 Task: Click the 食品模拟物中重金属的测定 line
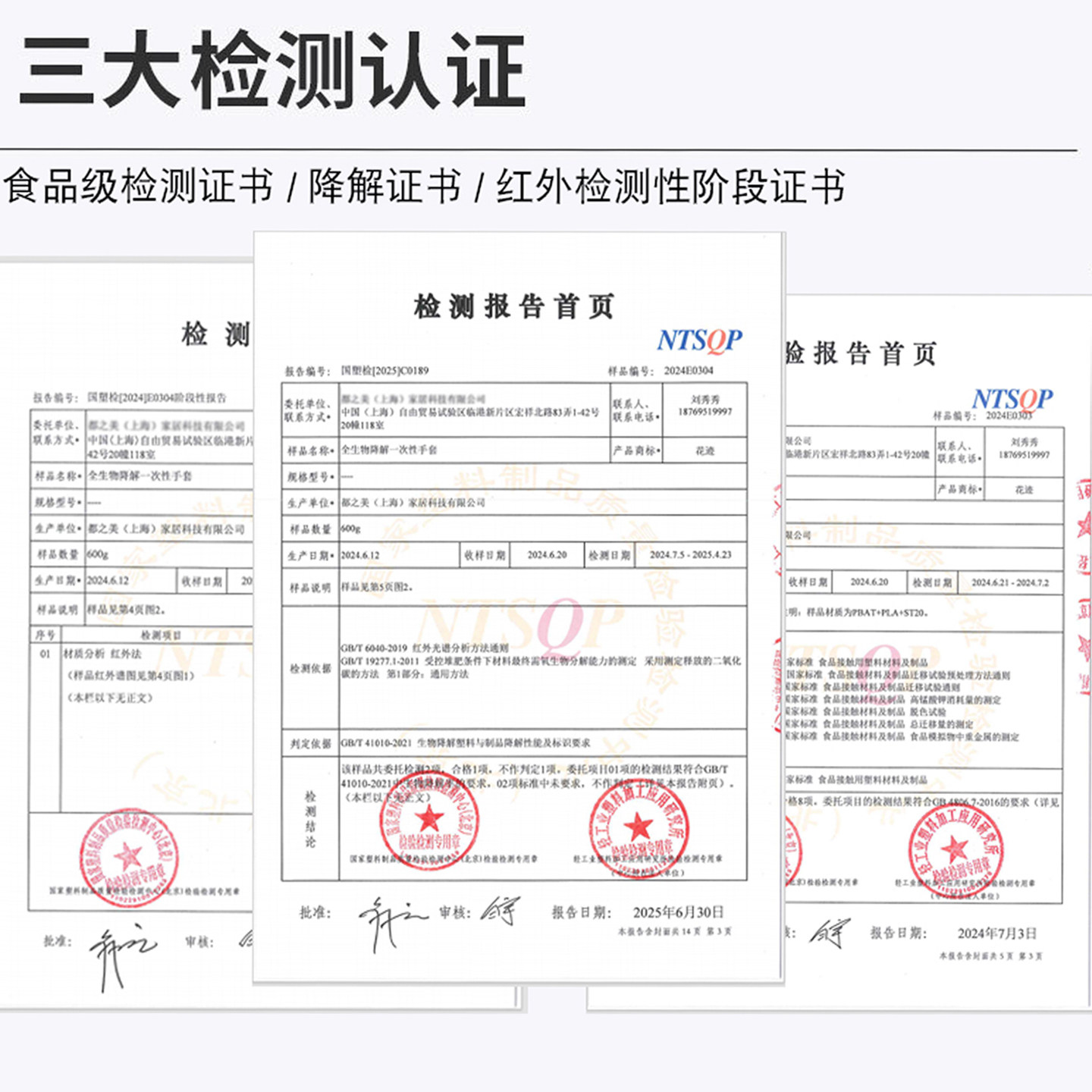point(902,736)
